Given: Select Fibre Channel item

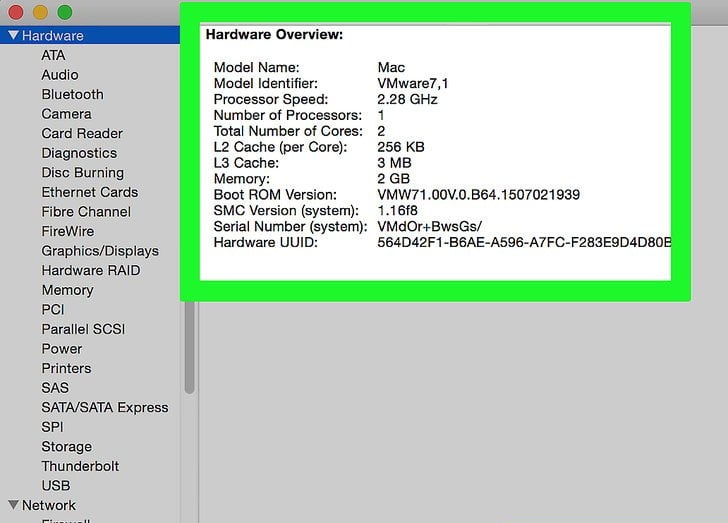Looking at the screenshot, I should (86, 211).
